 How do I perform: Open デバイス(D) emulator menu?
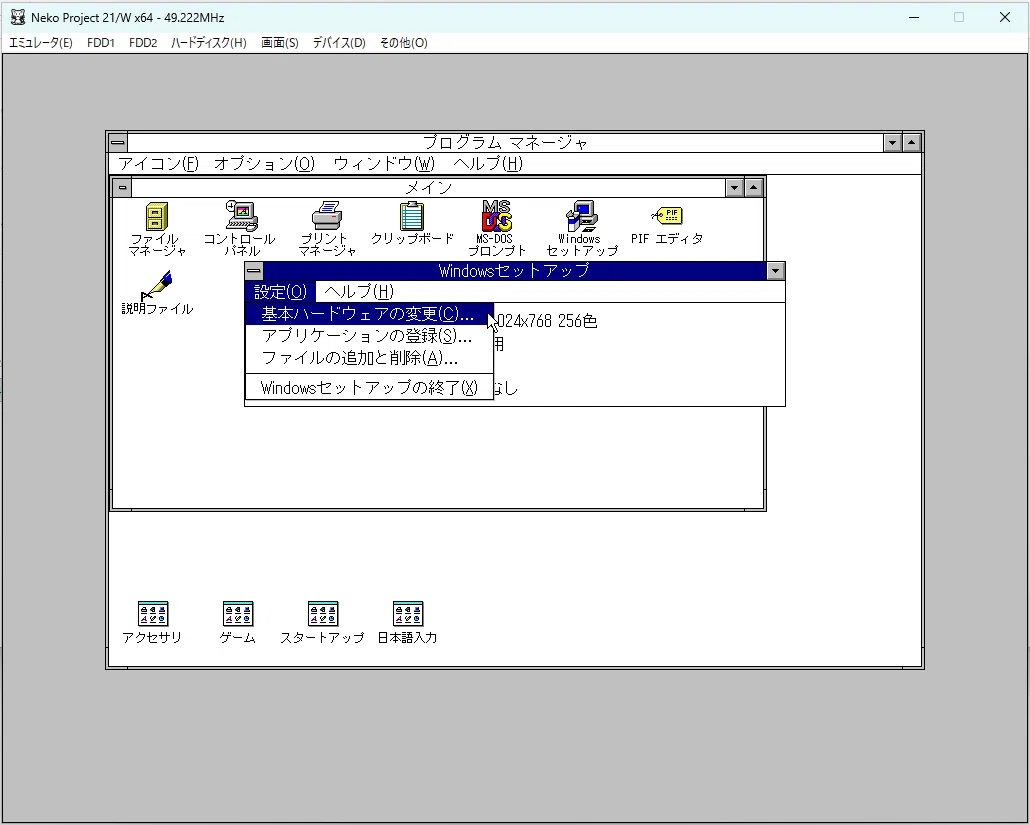[x=339, y=43]
